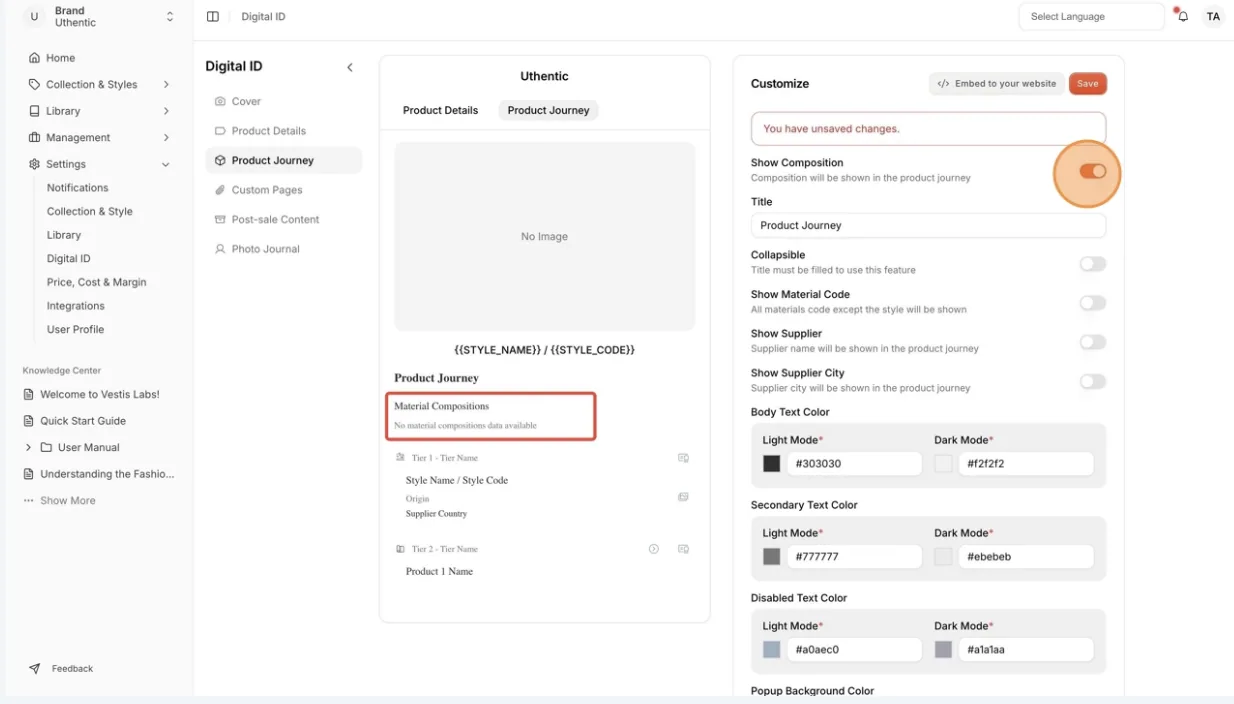The image size is (1234, 704).
Task: Click the U brand logo badge
Action: point(34,17)
